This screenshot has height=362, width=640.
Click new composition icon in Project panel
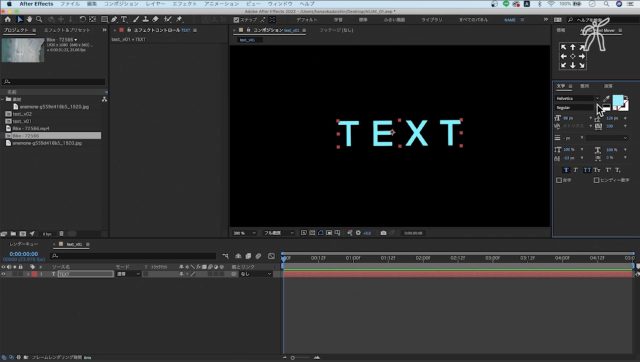23,234
